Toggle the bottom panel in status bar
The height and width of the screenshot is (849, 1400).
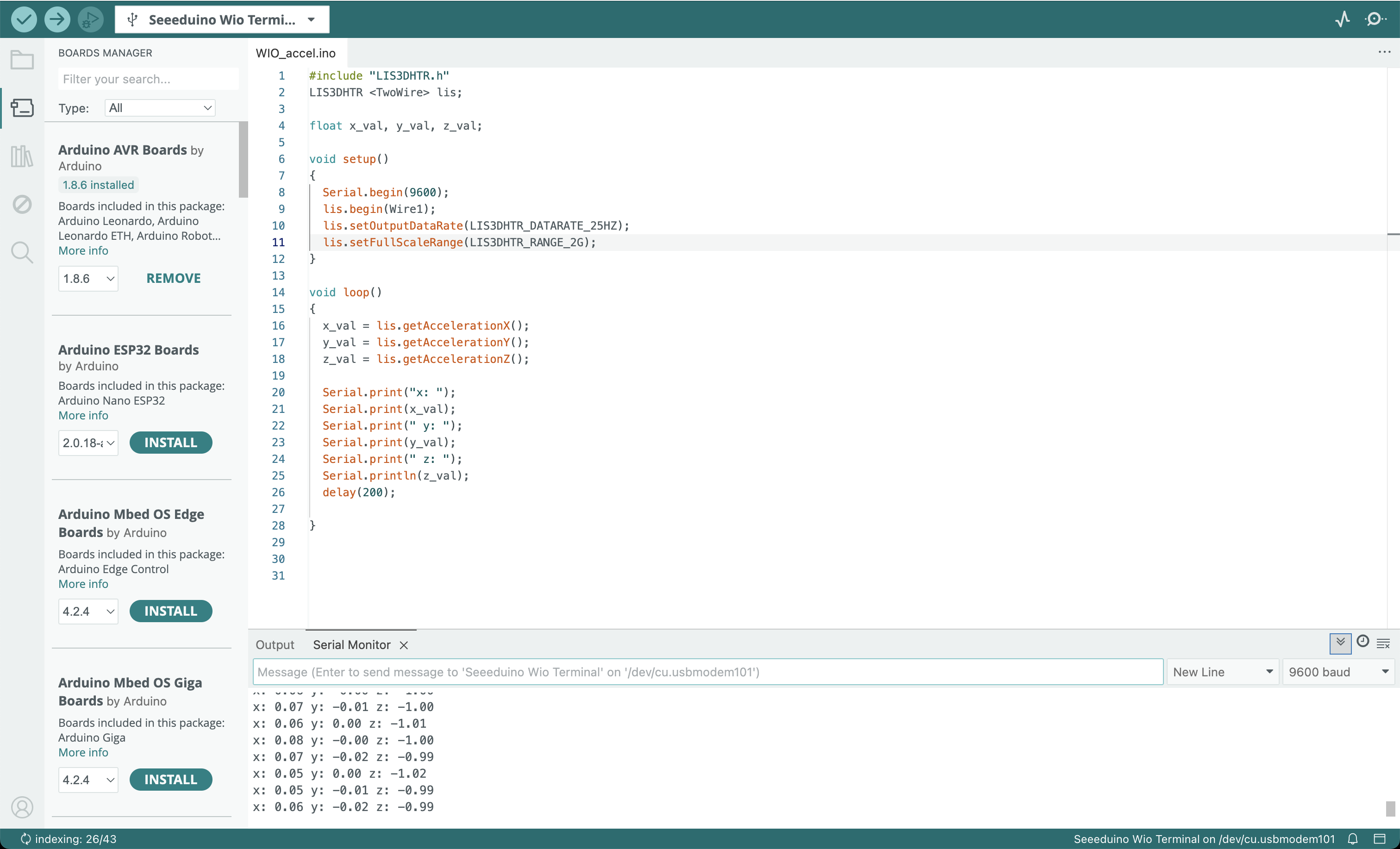[x=1380, y=839]
